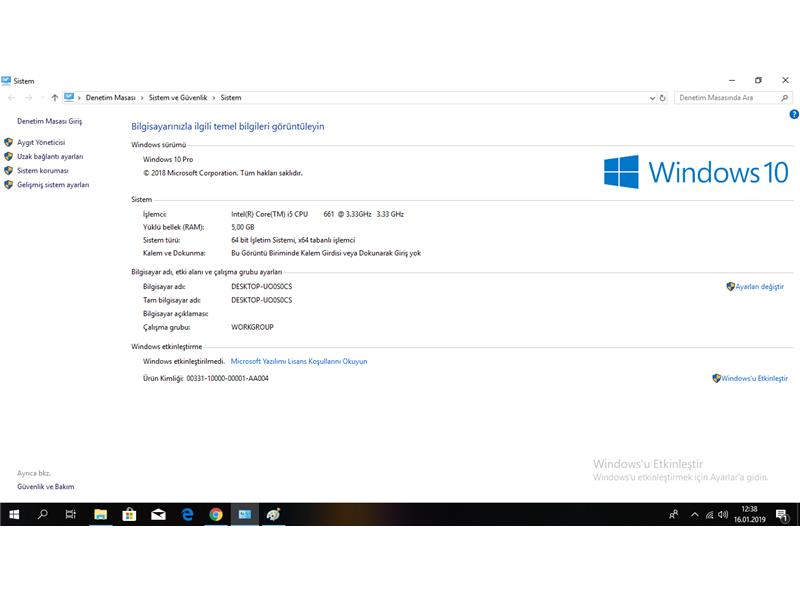Select Sistem breadcrumb in address bar
800x600 pixels.
coord(231,97)
